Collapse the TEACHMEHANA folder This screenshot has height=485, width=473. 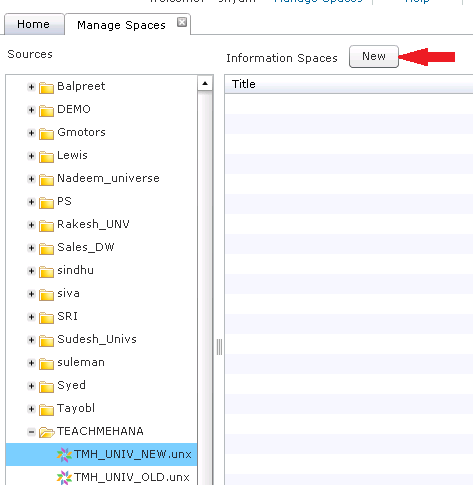point(31,432)
